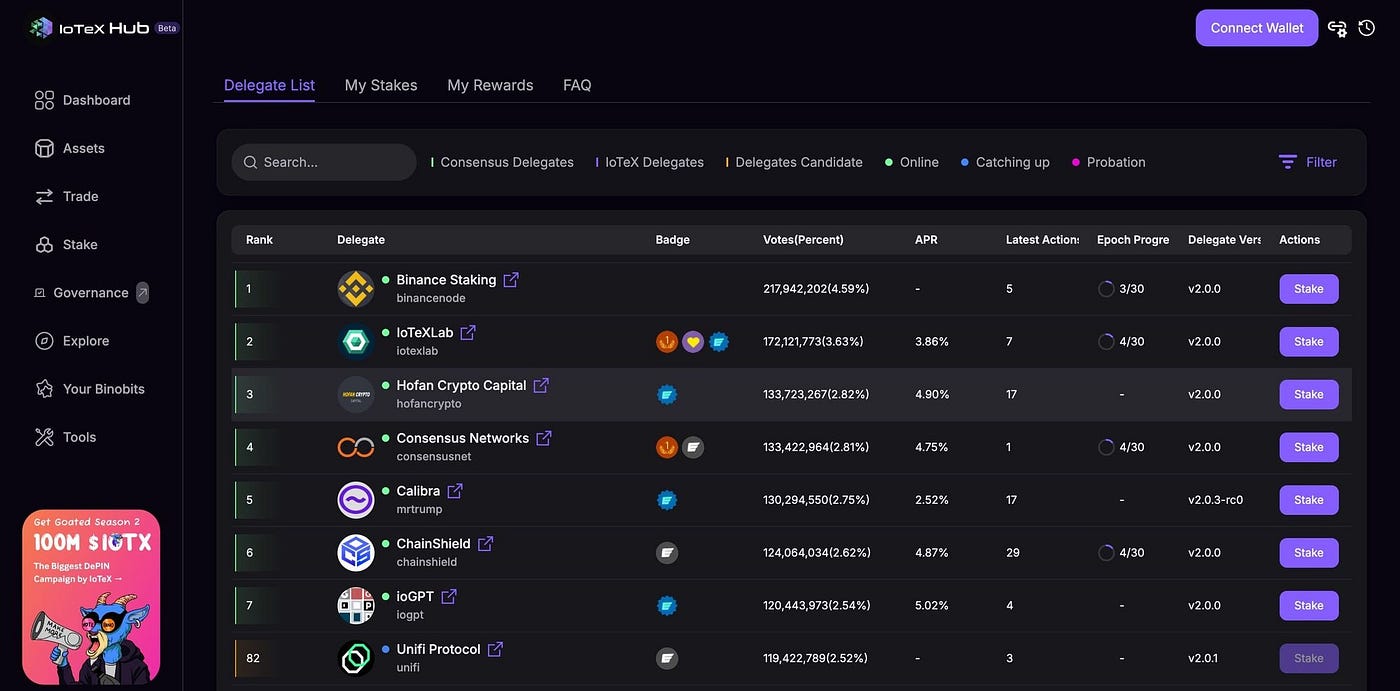This screenshot has width=1400, height=691.
Task: Click the Connect Wallet button
Action: point(1257,28)
